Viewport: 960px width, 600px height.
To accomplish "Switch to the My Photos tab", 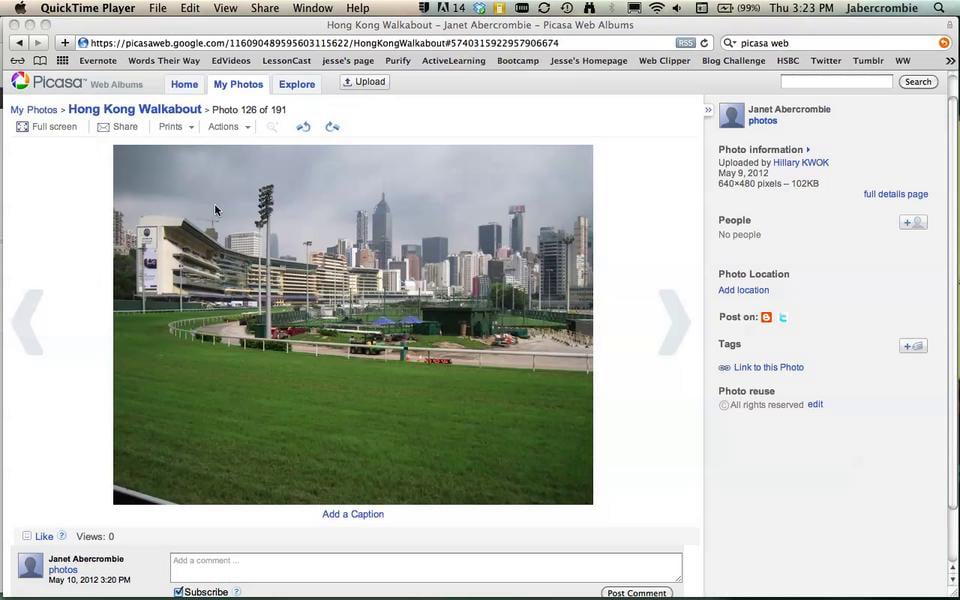I will [238, 84].
